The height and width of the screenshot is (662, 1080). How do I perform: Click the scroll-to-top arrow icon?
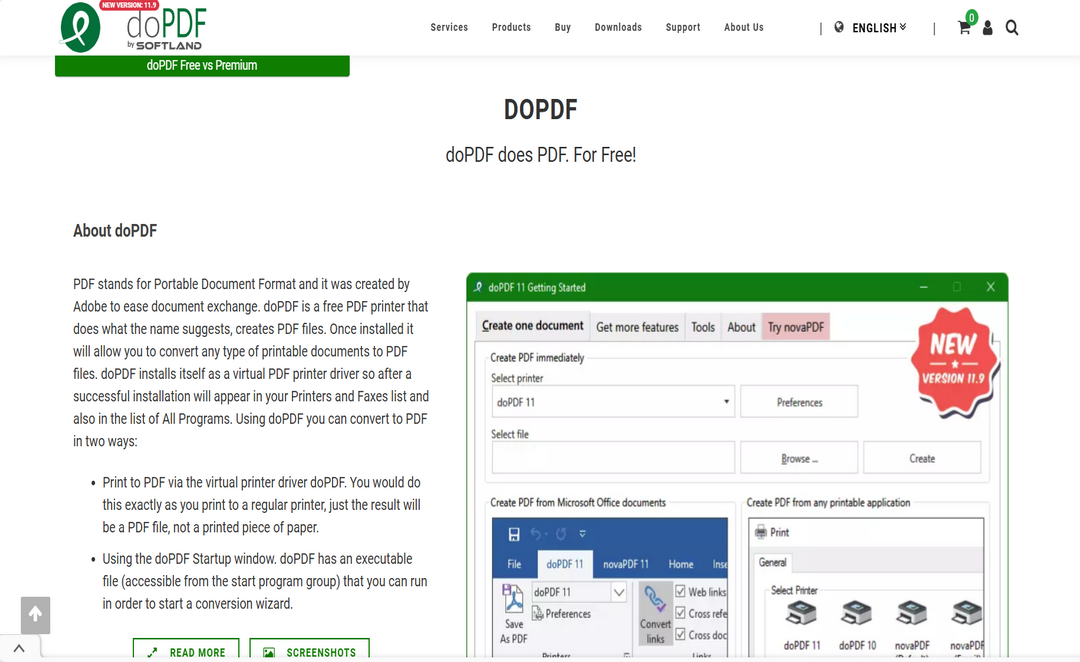[35, 615]
